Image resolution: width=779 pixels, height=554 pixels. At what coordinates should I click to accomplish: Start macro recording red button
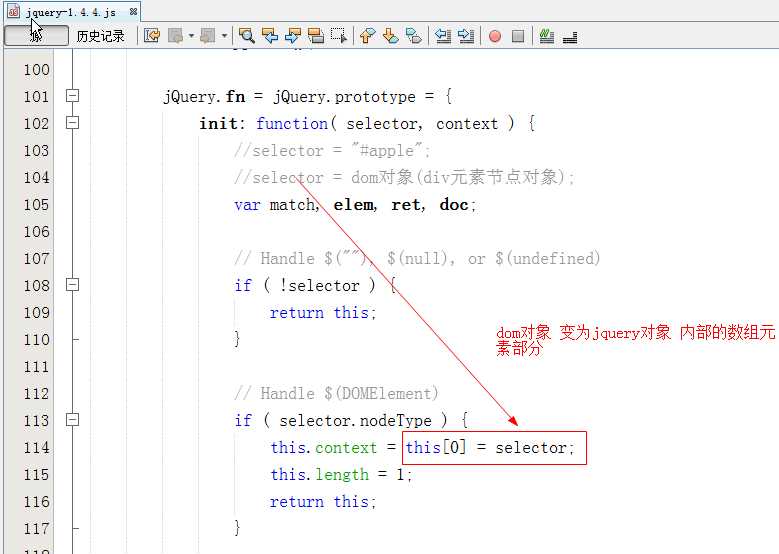495,36
